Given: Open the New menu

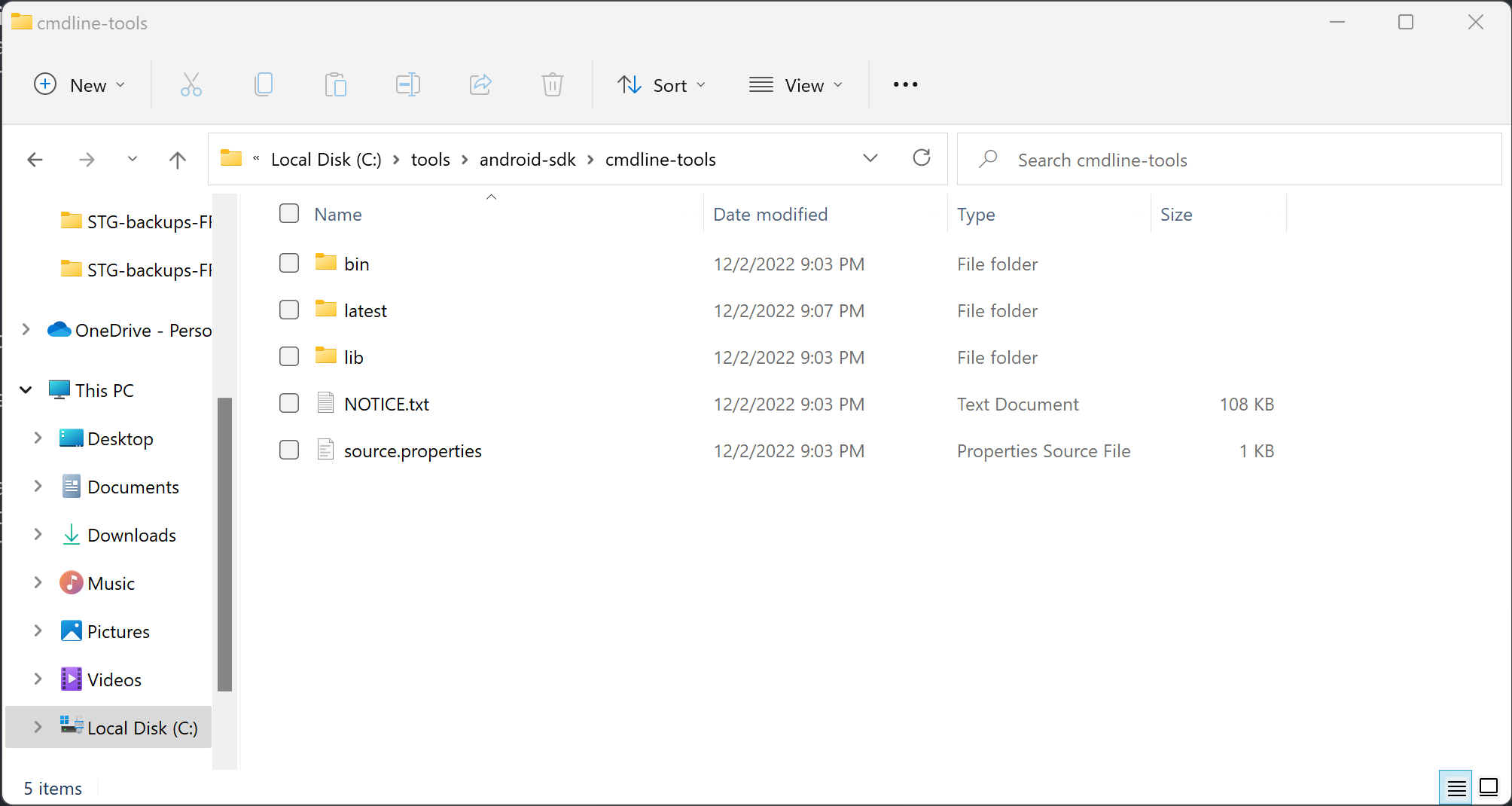Looking at the screenshot, I should 79,84.
